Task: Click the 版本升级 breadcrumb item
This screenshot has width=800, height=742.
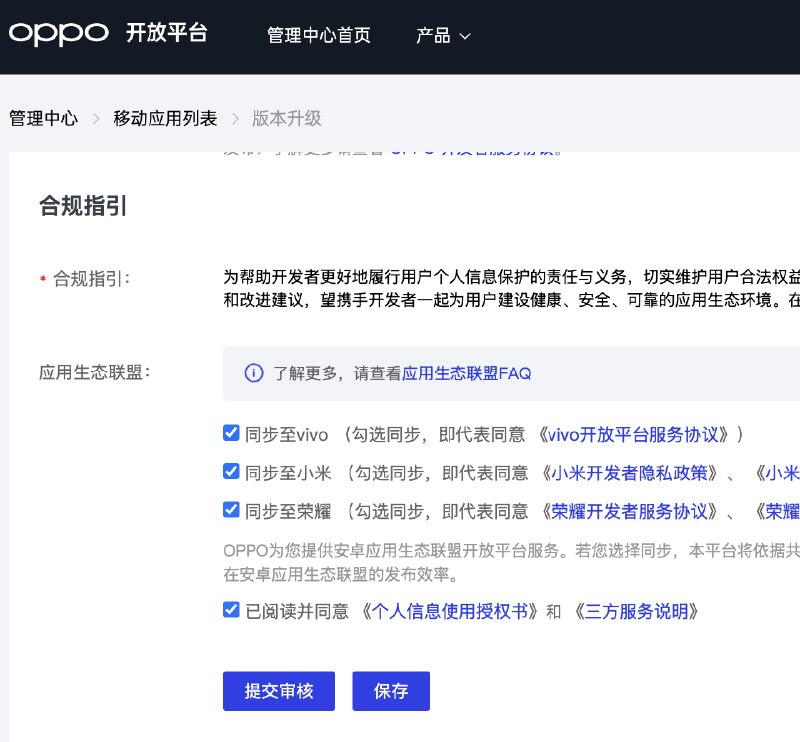Action: click(x=287, y=118)
